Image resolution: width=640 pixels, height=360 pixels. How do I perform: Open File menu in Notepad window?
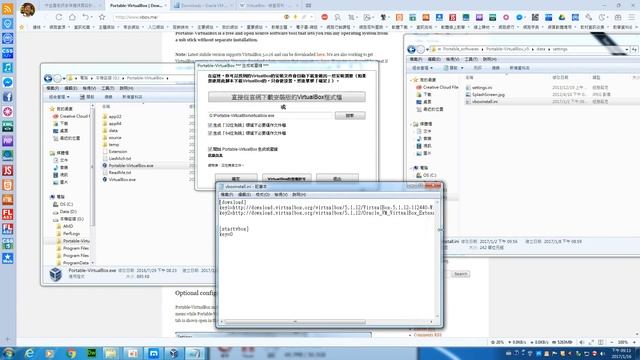[227, 195]
